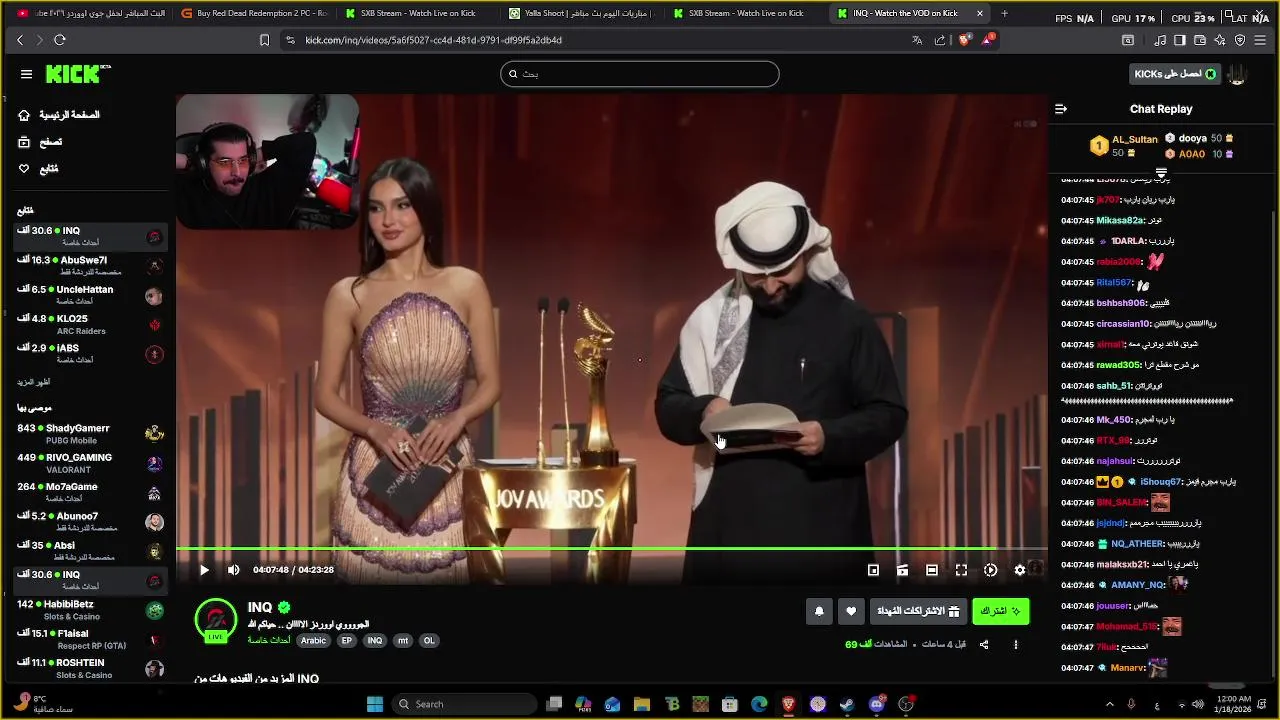Open a new browser tab
Image resolution: width=1280 pixels, height=720 pixels.
[x=1004, y=13]
